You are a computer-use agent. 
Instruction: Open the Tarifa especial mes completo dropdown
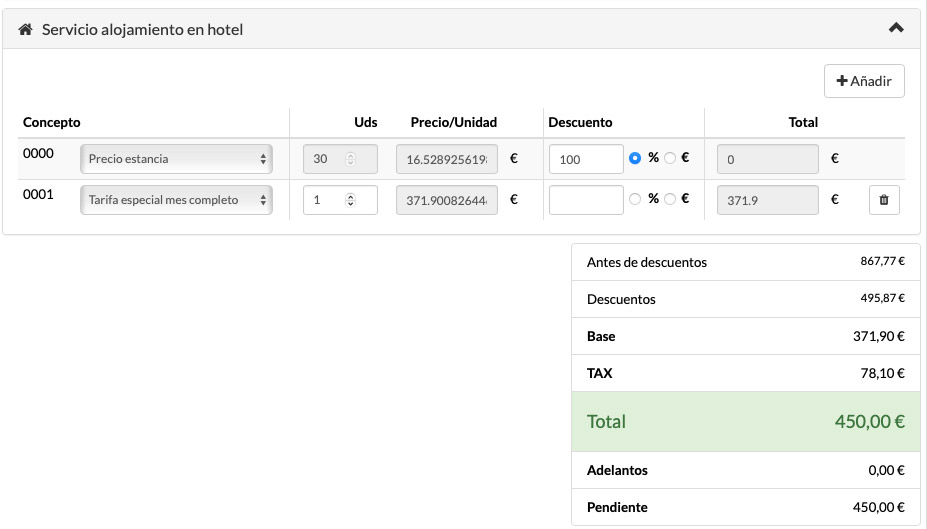click(x=176, y=200)
